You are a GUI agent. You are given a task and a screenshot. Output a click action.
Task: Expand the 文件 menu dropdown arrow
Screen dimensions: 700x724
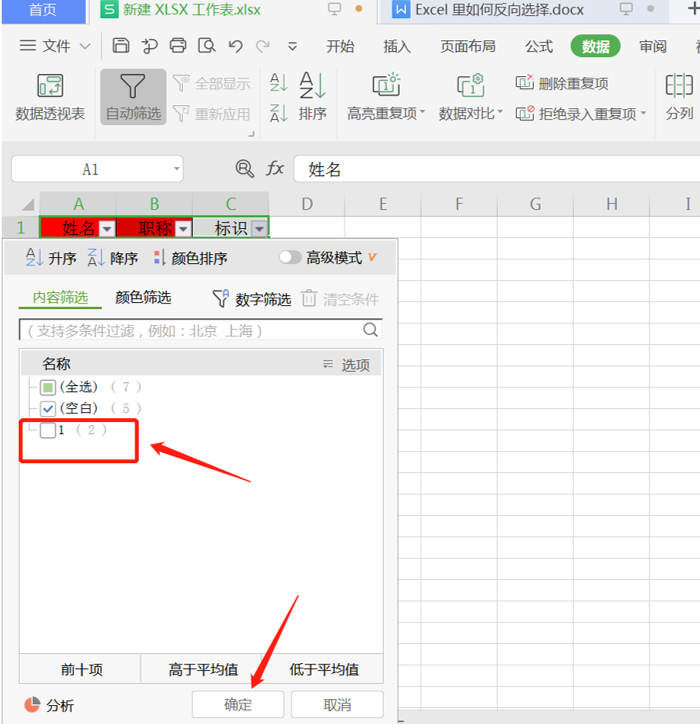(85, 46)
